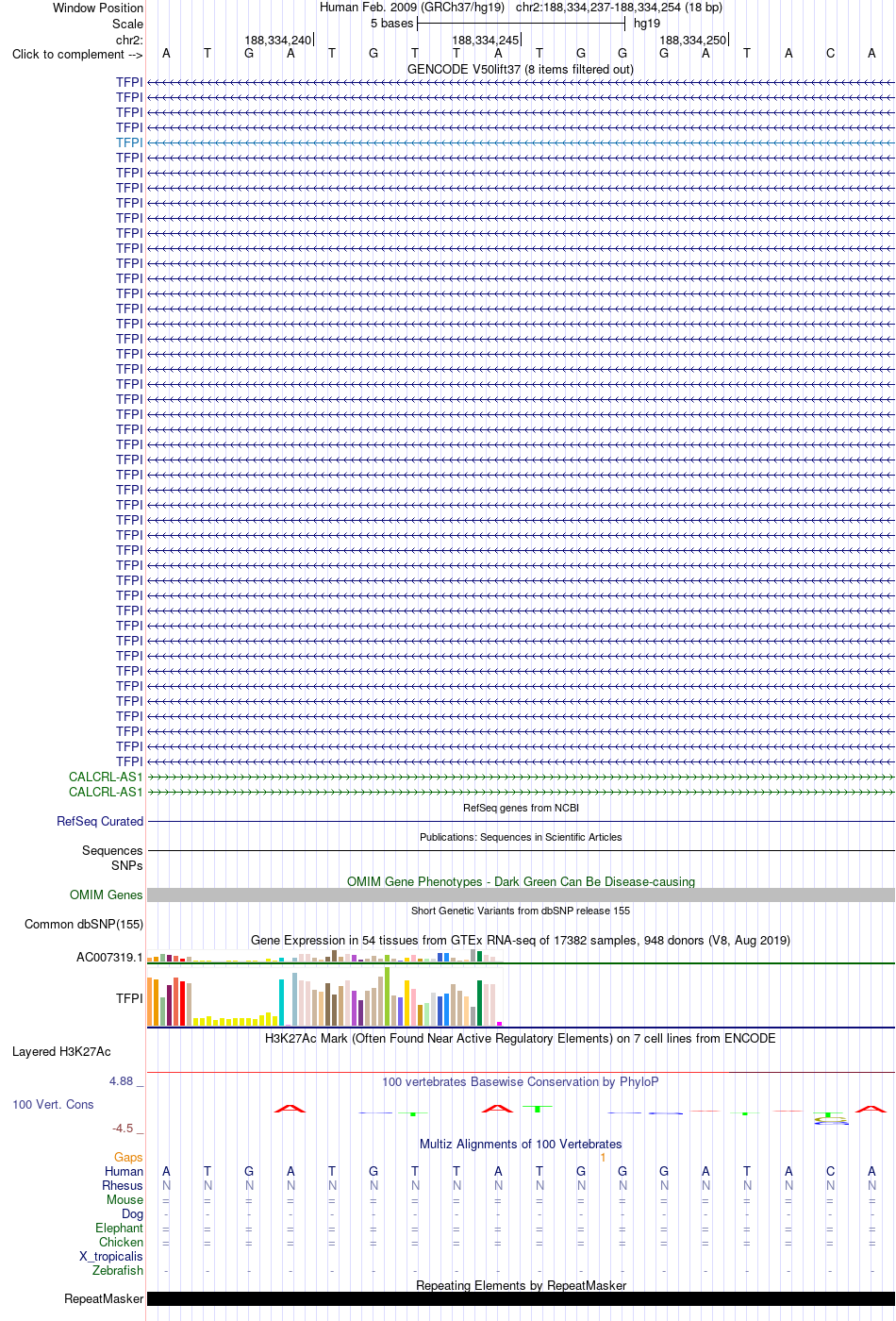
Task: Click the cyan bar in TFPI expression chart
Action: (281, 1002)
